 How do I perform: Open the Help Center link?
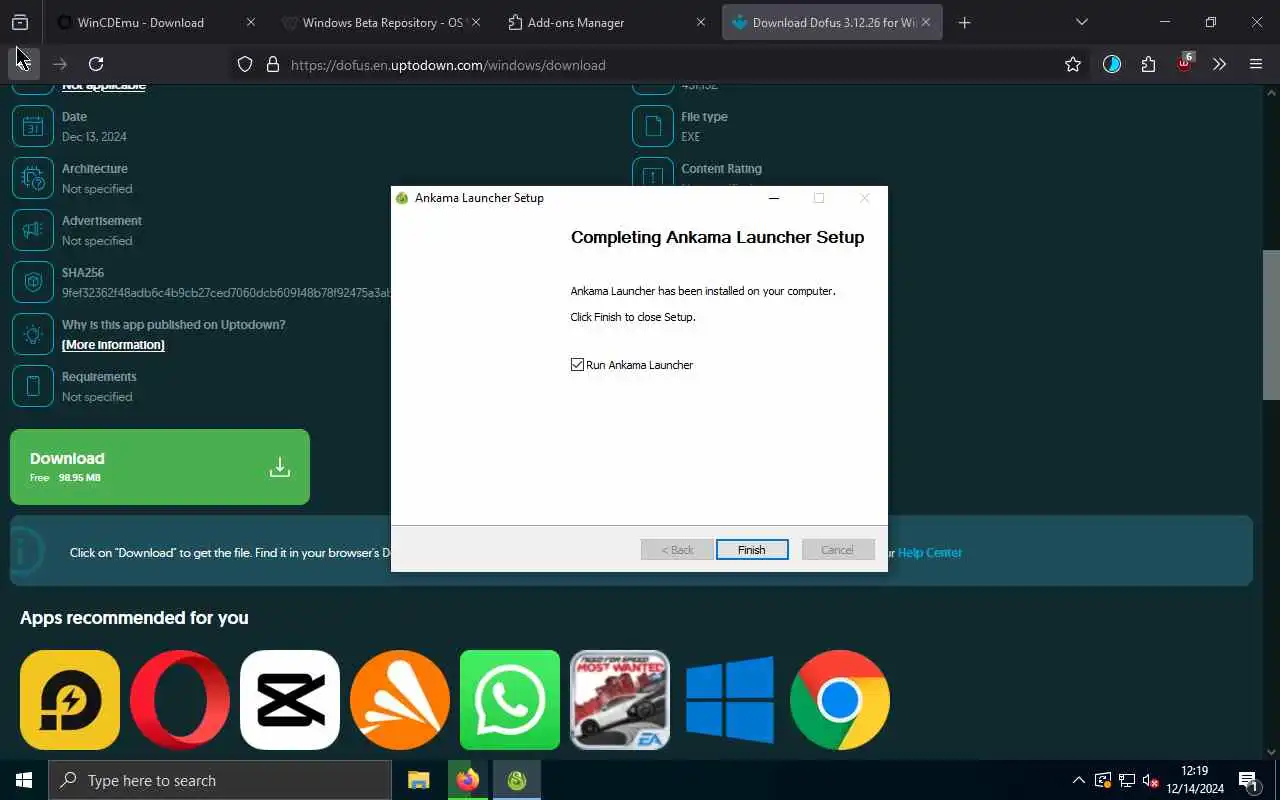(929, 552)
